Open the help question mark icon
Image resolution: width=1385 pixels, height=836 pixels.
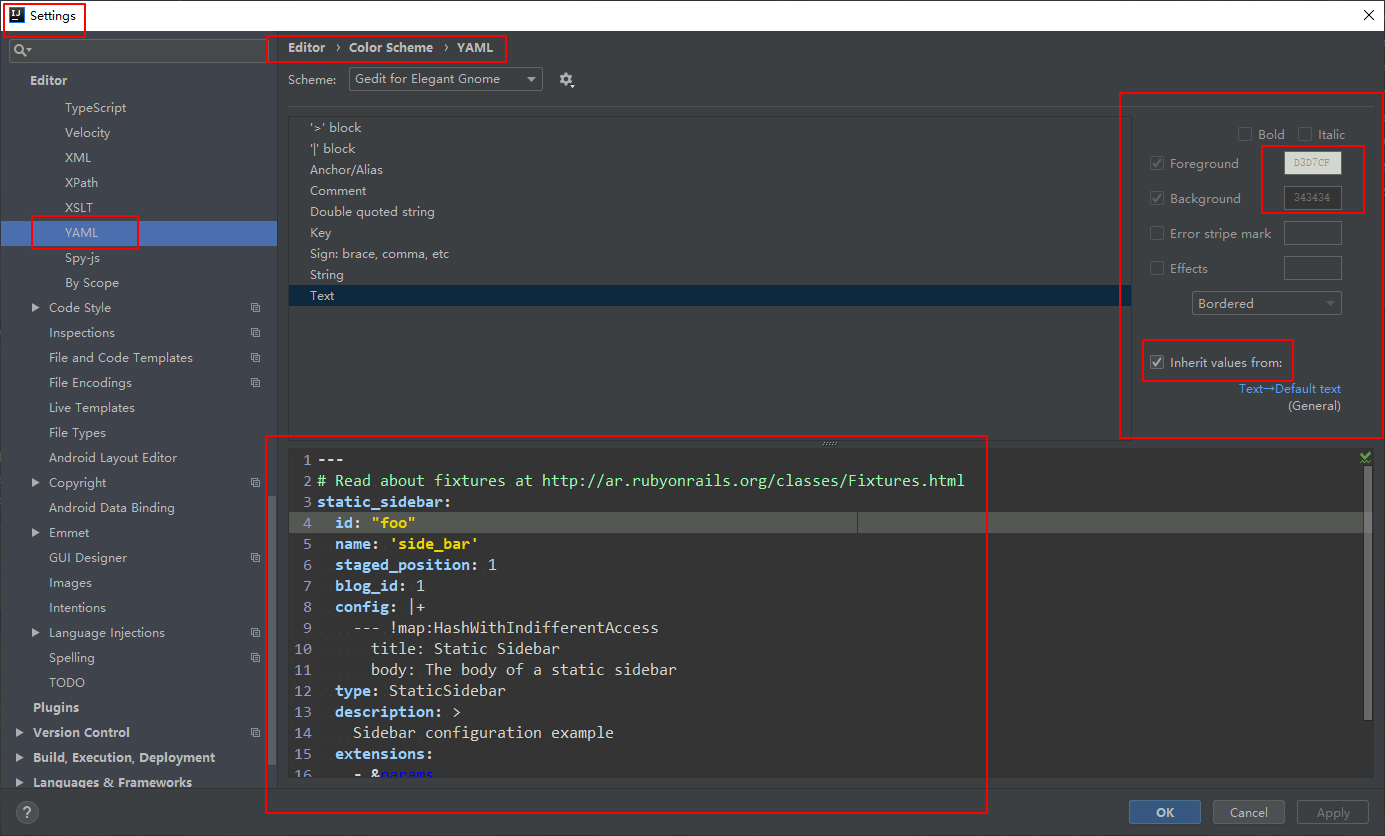pos(27,812)
